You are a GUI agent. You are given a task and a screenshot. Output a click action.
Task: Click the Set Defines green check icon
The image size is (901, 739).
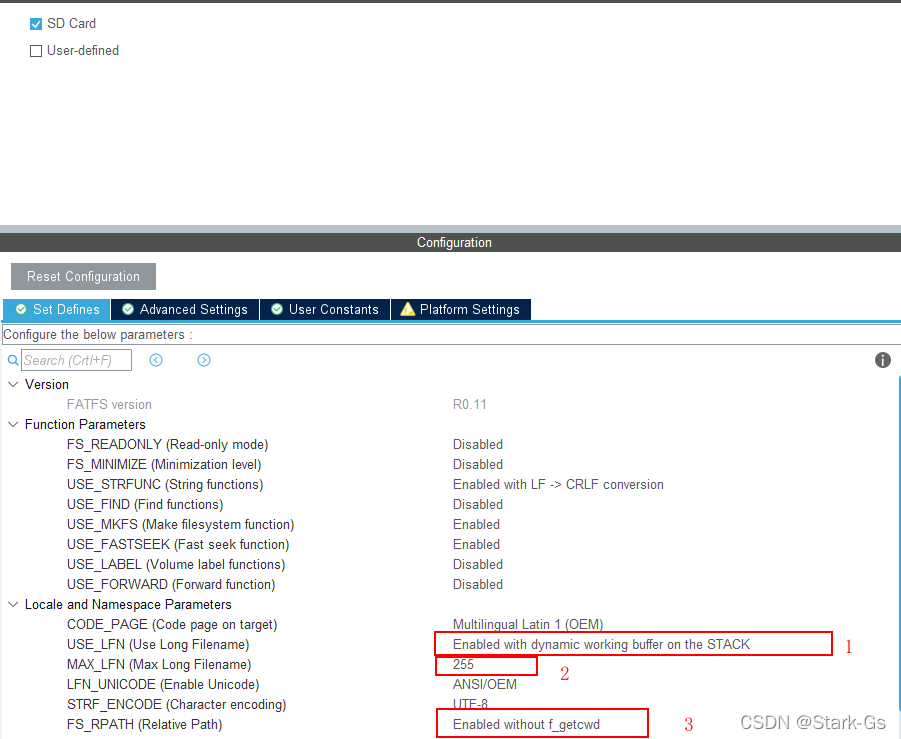point(21,309)
